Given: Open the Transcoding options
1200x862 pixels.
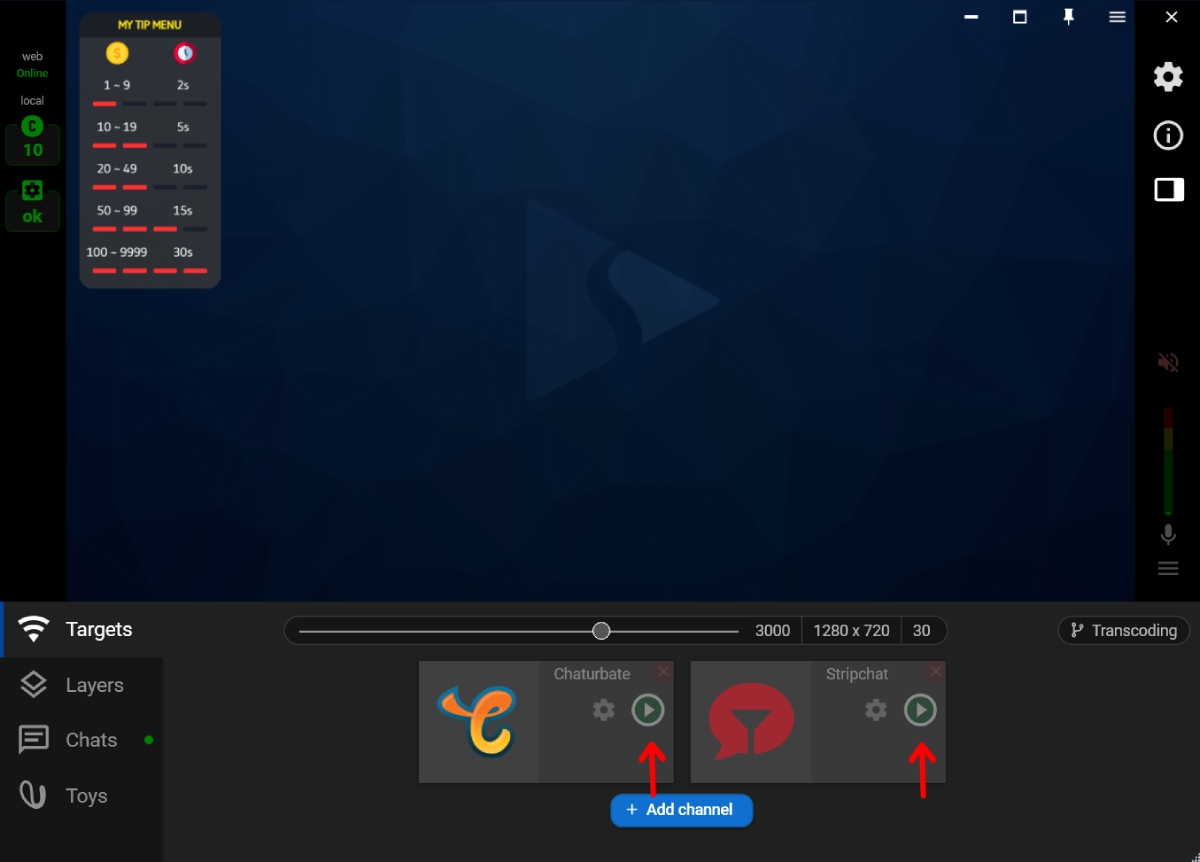Looking at the screenshot, I should tap(1123, 630).
